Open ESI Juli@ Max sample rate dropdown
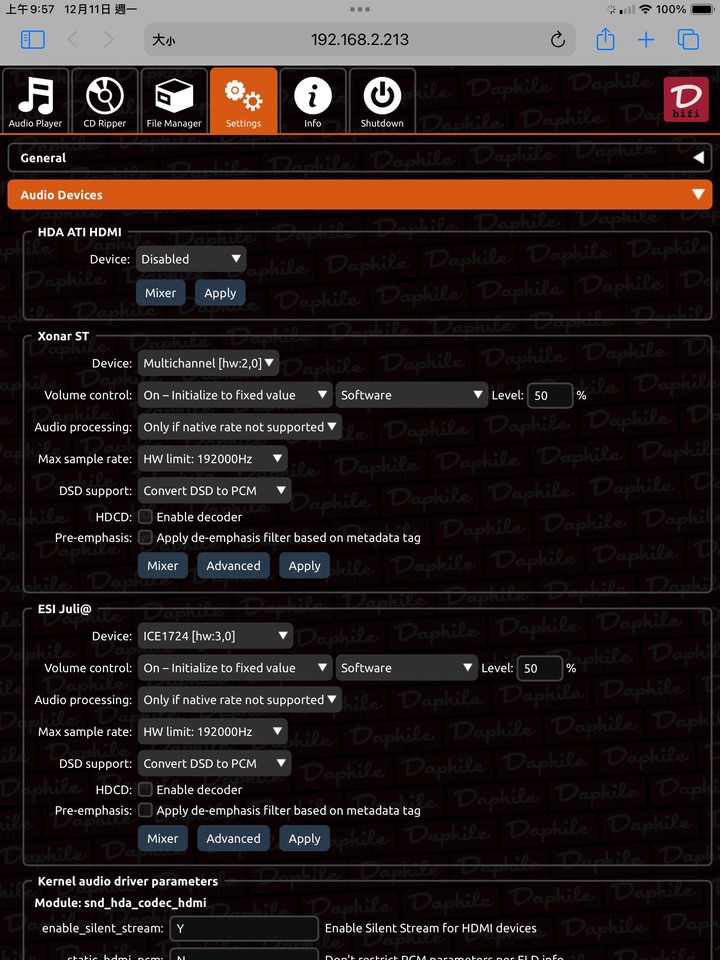 tap(212, 732)
